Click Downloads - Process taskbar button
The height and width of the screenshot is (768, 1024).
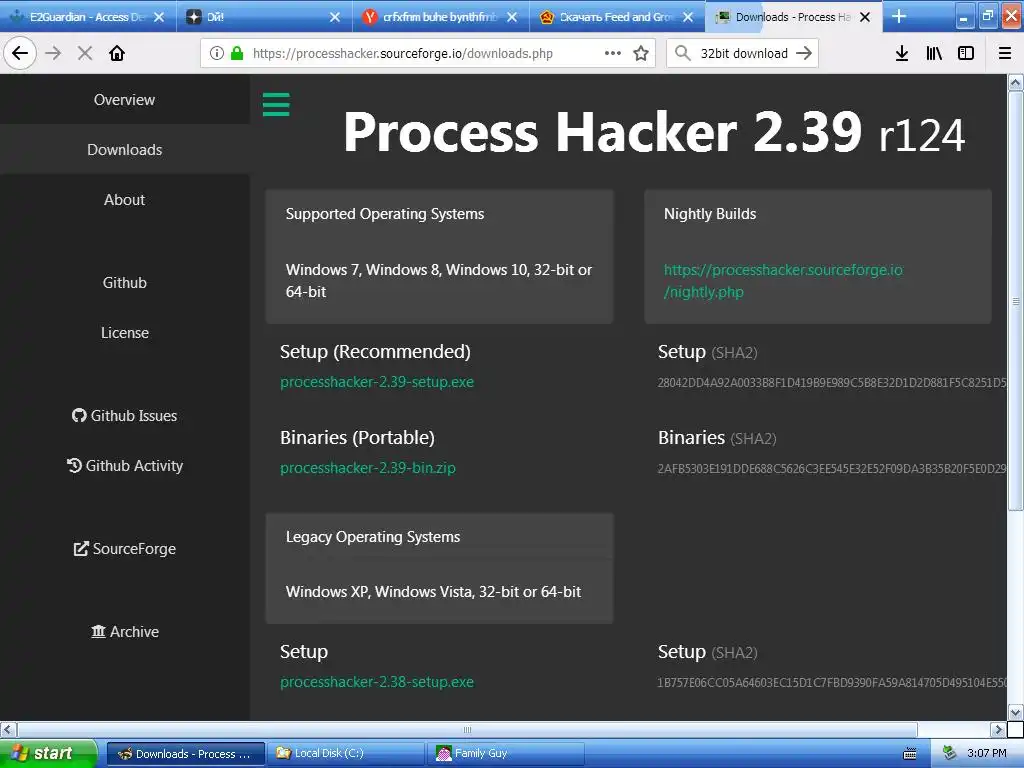tap(186, 753)
